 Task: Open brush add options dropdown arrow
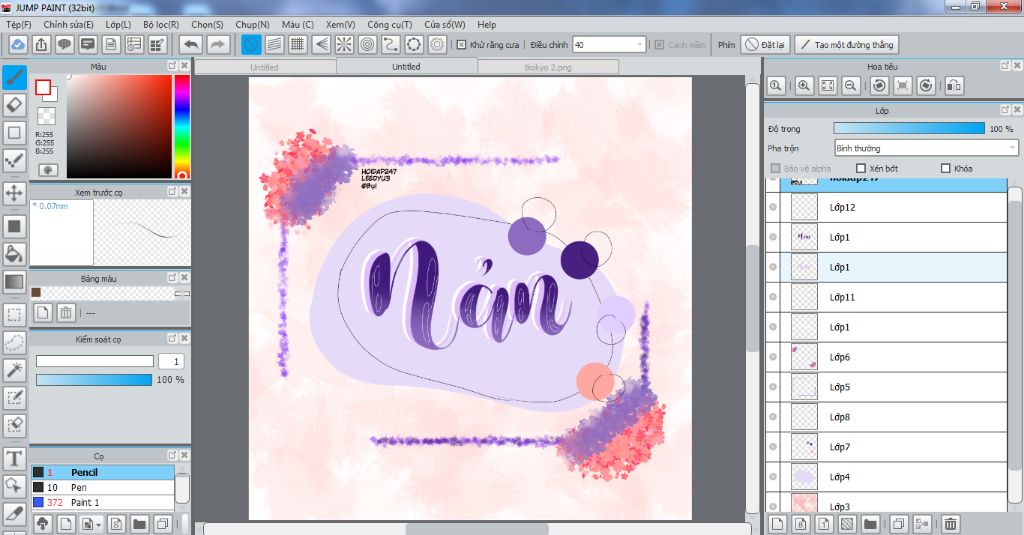(98, 524)
